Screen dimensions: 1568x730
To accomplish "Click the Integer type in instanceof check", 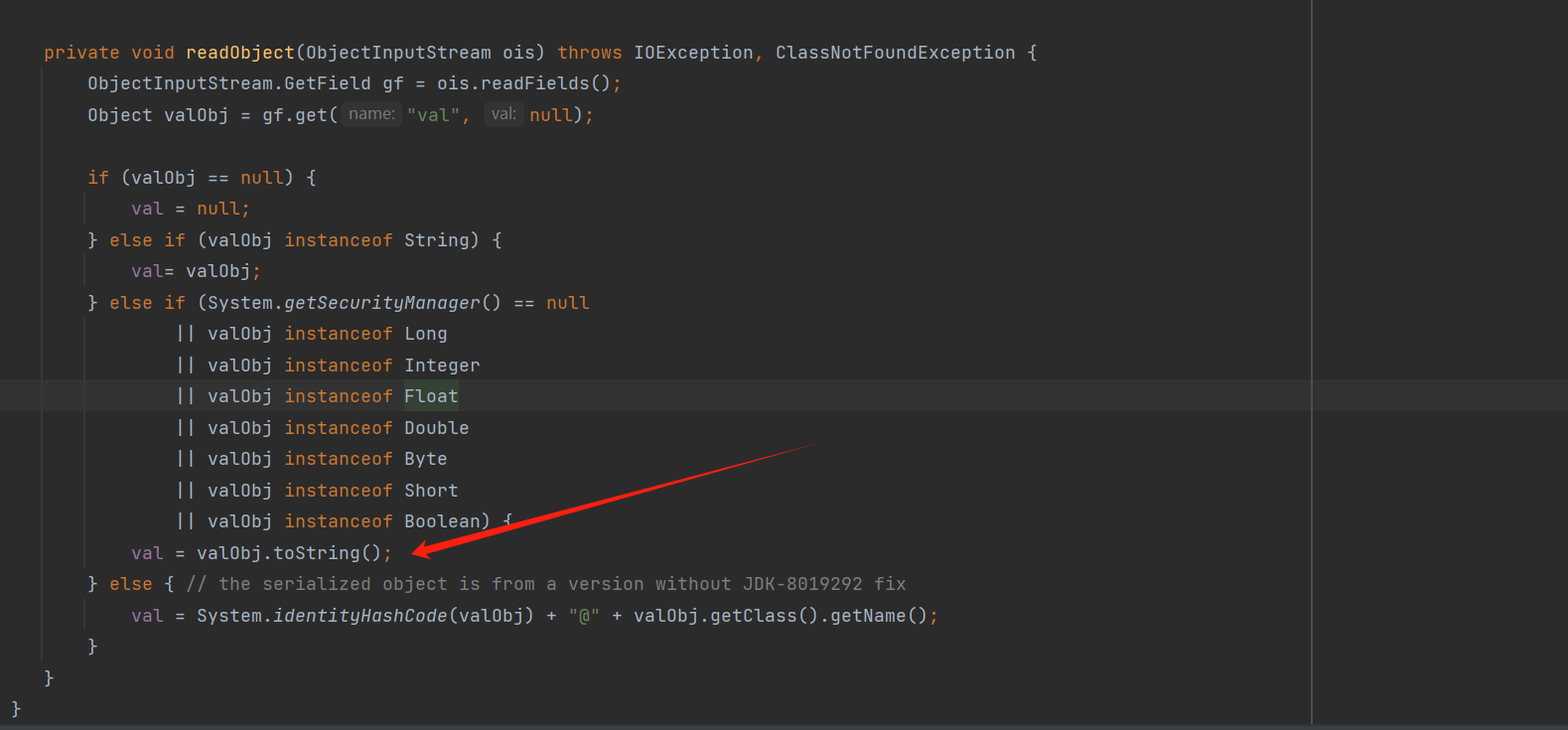I will [x=442, y=365].
